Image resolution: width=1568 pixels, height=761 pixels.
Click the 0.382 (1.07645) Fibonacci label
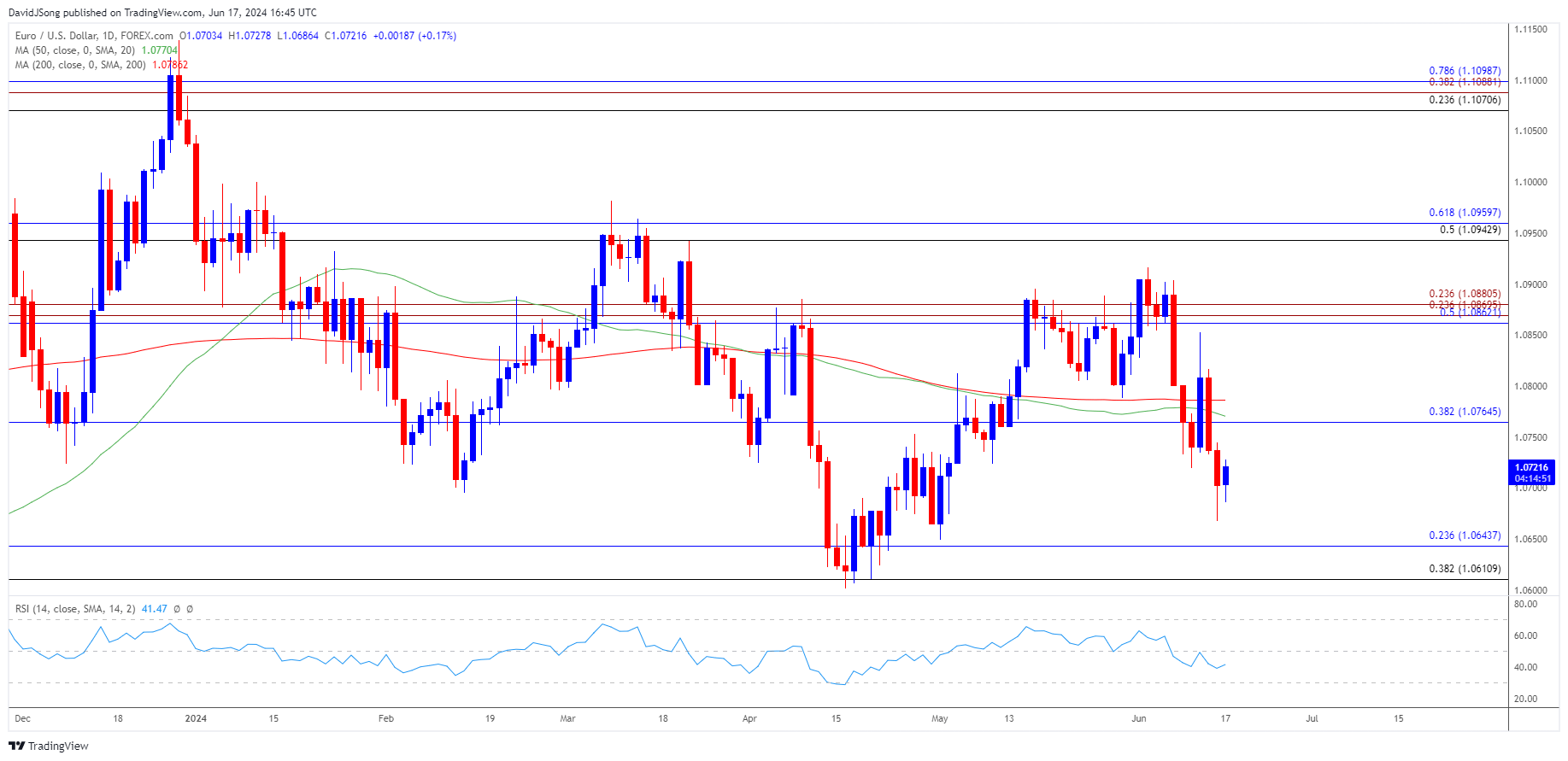point(1465,412)
